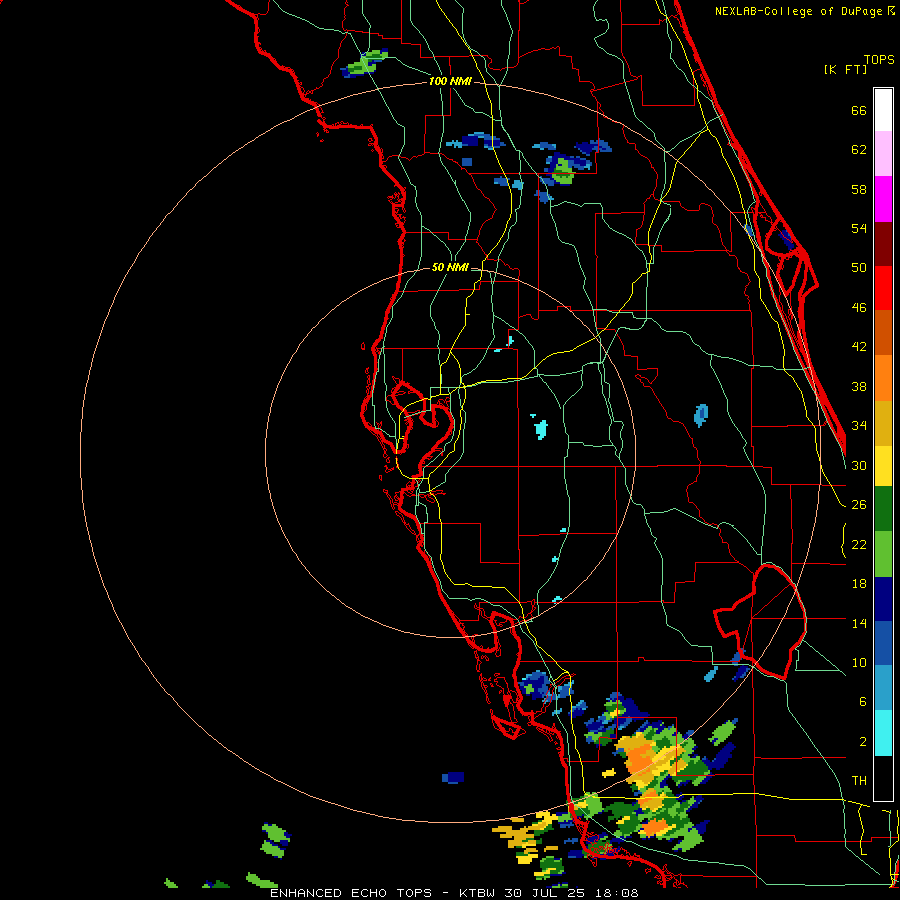Pick the magenta legend swatch
Image resolution: width=900 pixels, height=900 pixels.
click(883, 199)
